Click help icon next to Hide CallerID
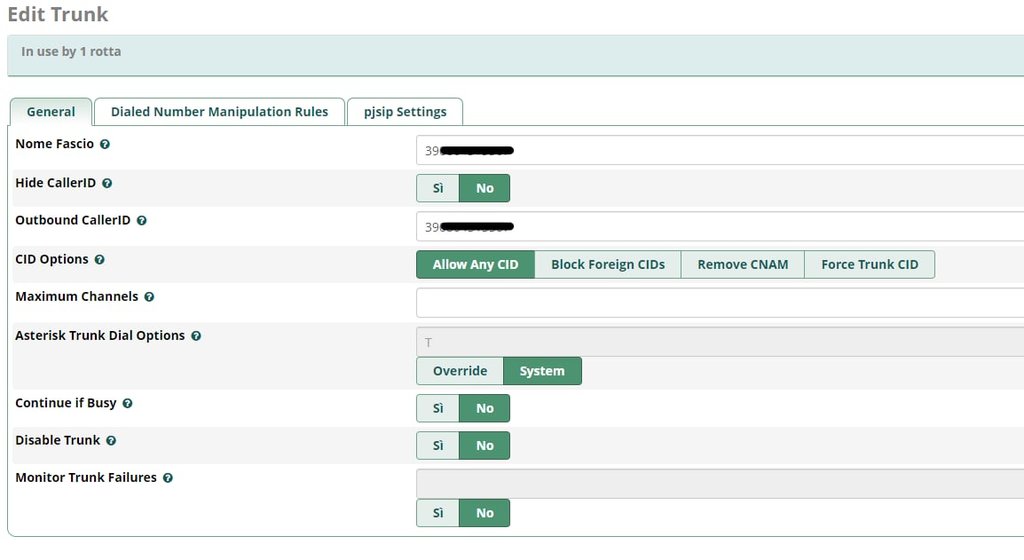 point(107,183)
